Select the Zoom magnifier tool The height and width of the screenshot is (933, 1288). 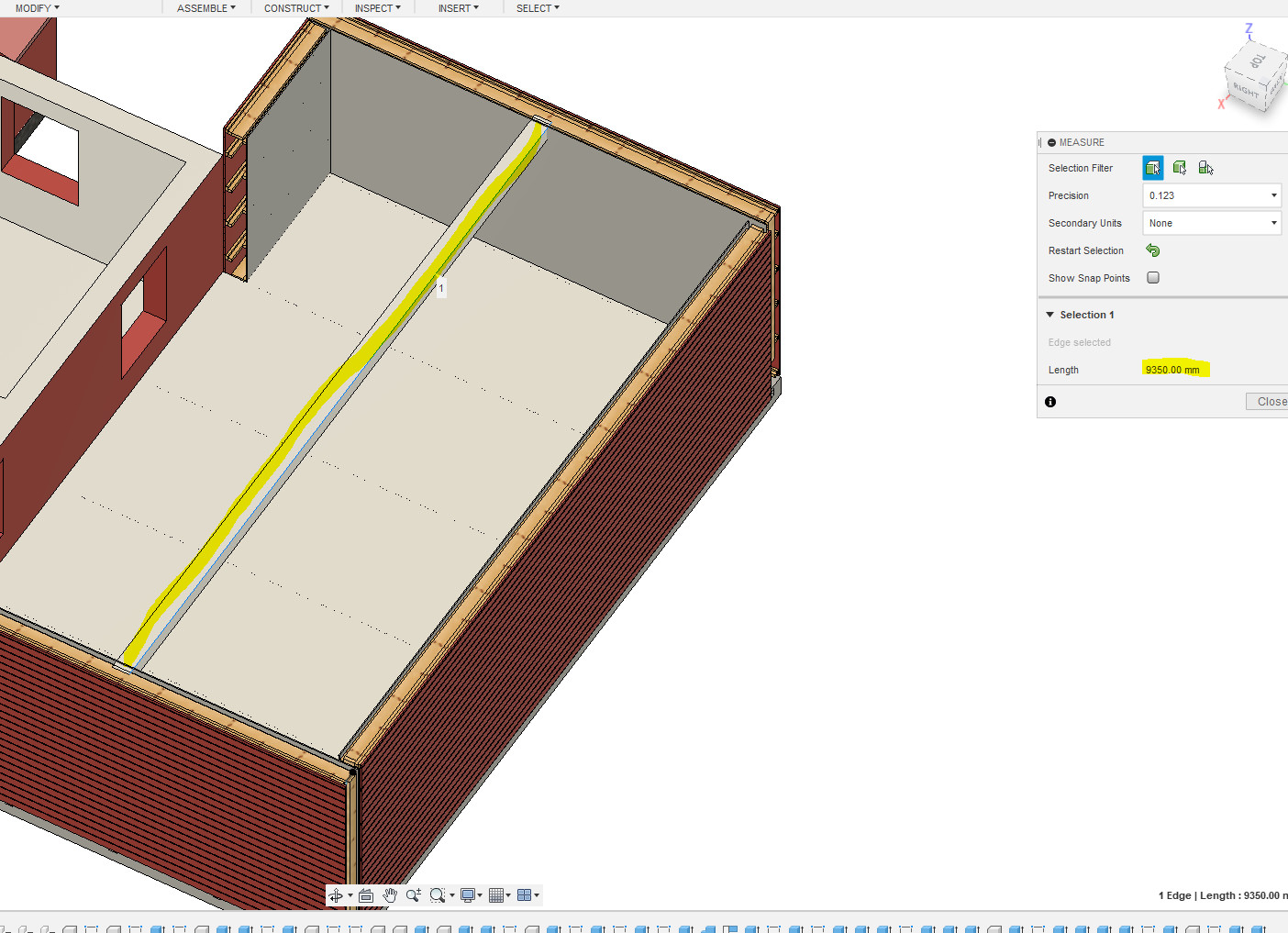click(x=413, y=895)
